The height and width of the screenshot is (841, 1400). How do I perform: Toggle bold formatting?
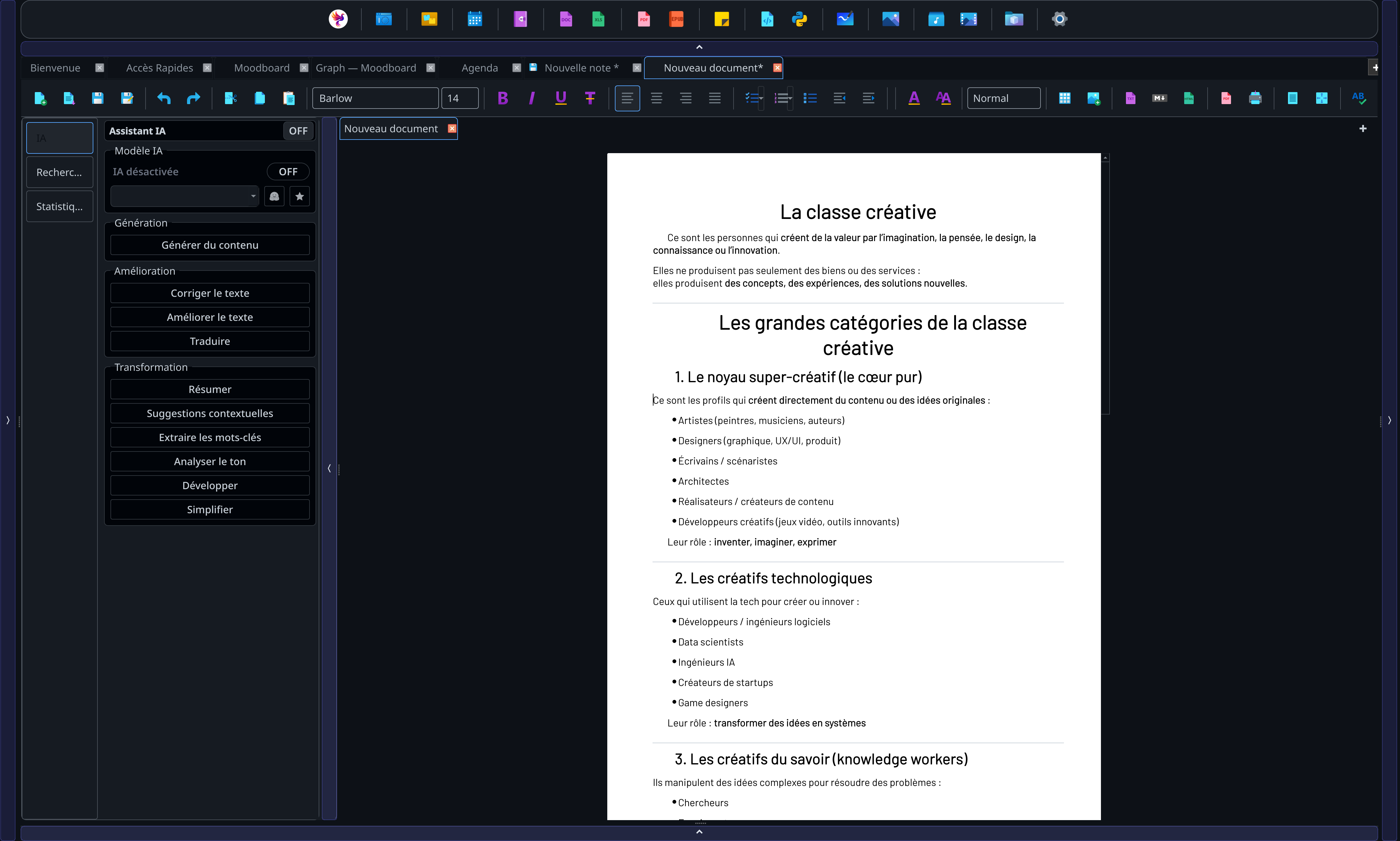tap(503, 99)
